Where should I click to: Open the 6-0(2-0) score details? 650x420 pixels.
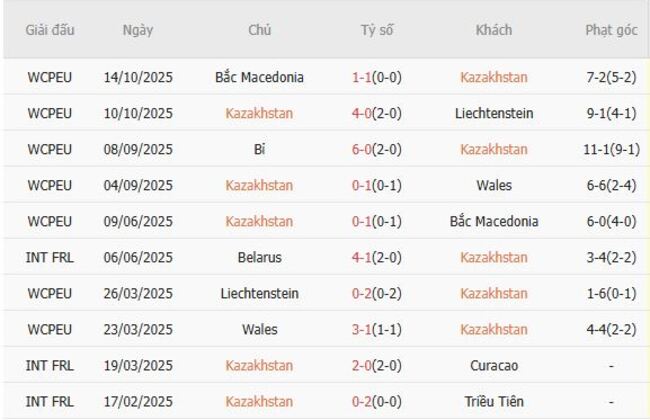point(377,149)
